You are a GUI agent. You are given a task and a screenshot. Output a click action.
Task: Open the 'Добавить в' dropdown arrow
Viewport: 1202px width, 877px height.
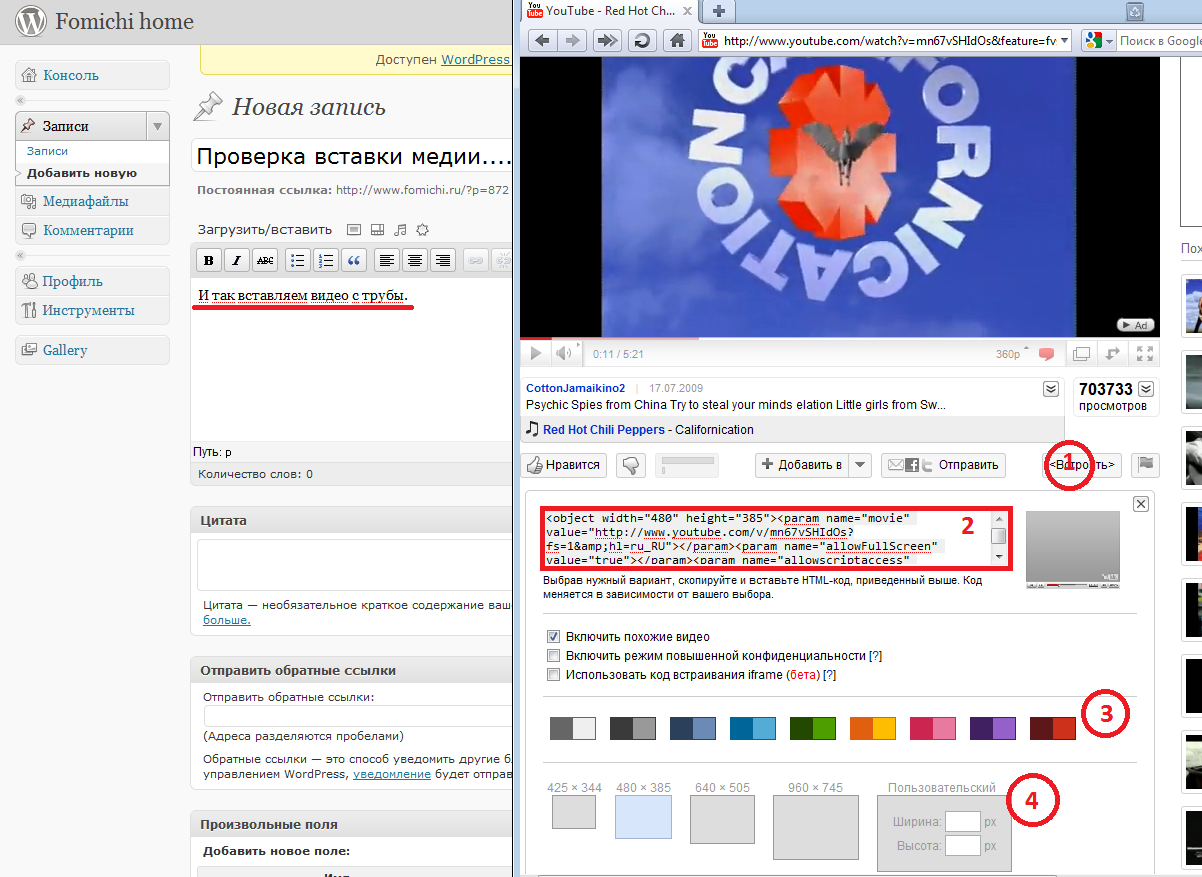tap(861, 465)
